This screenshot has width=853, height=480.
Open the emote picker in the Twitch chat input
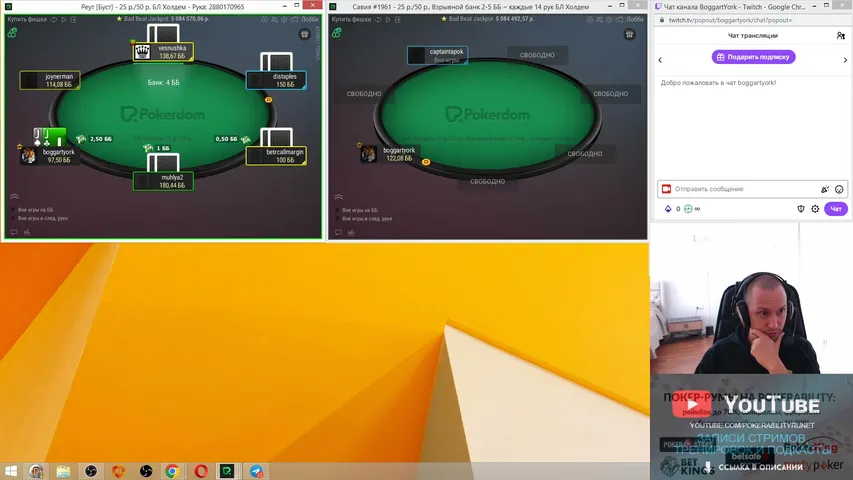839,189
